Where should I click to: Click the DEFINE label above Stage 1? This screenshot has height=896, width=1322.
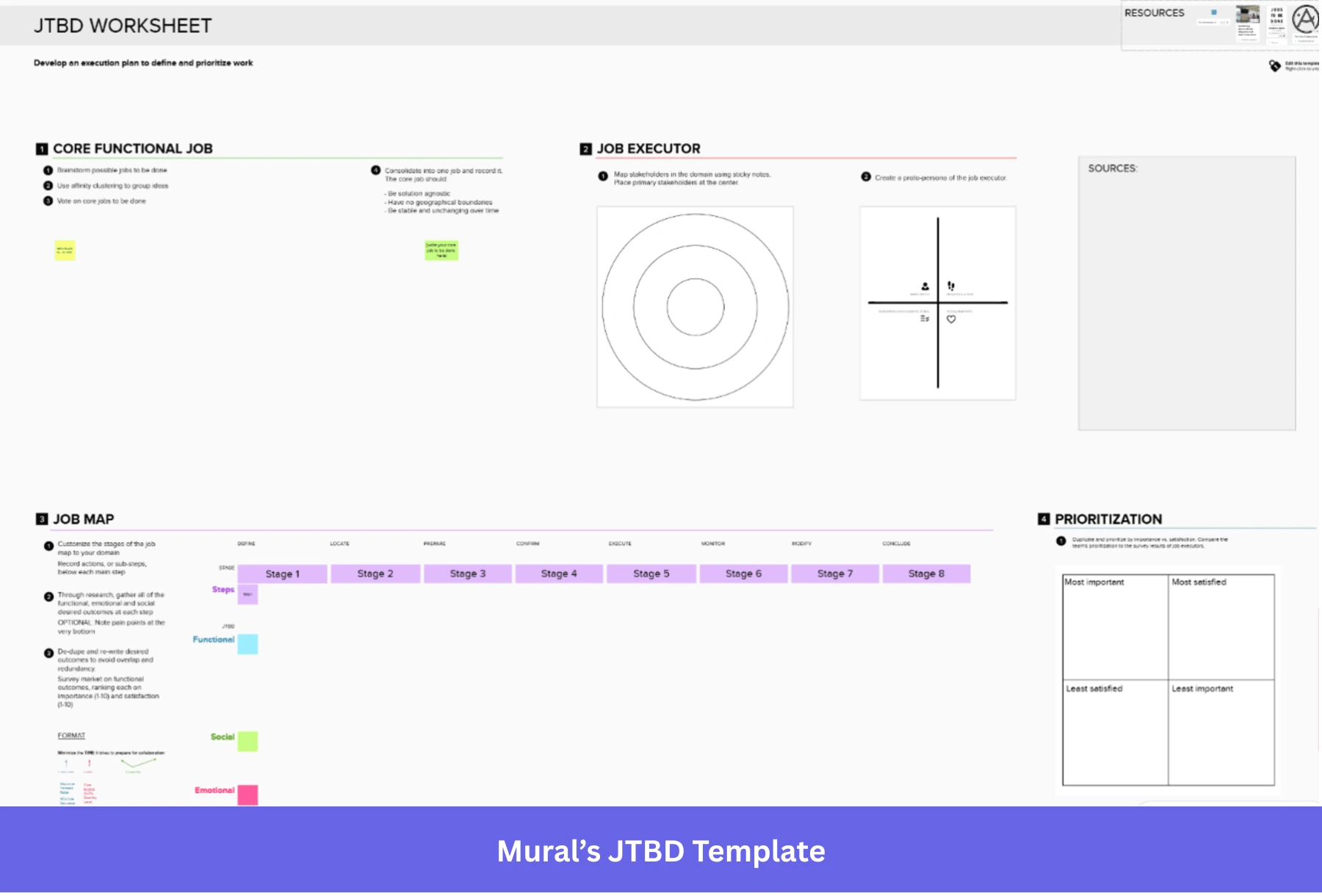[x=247, y=543]
